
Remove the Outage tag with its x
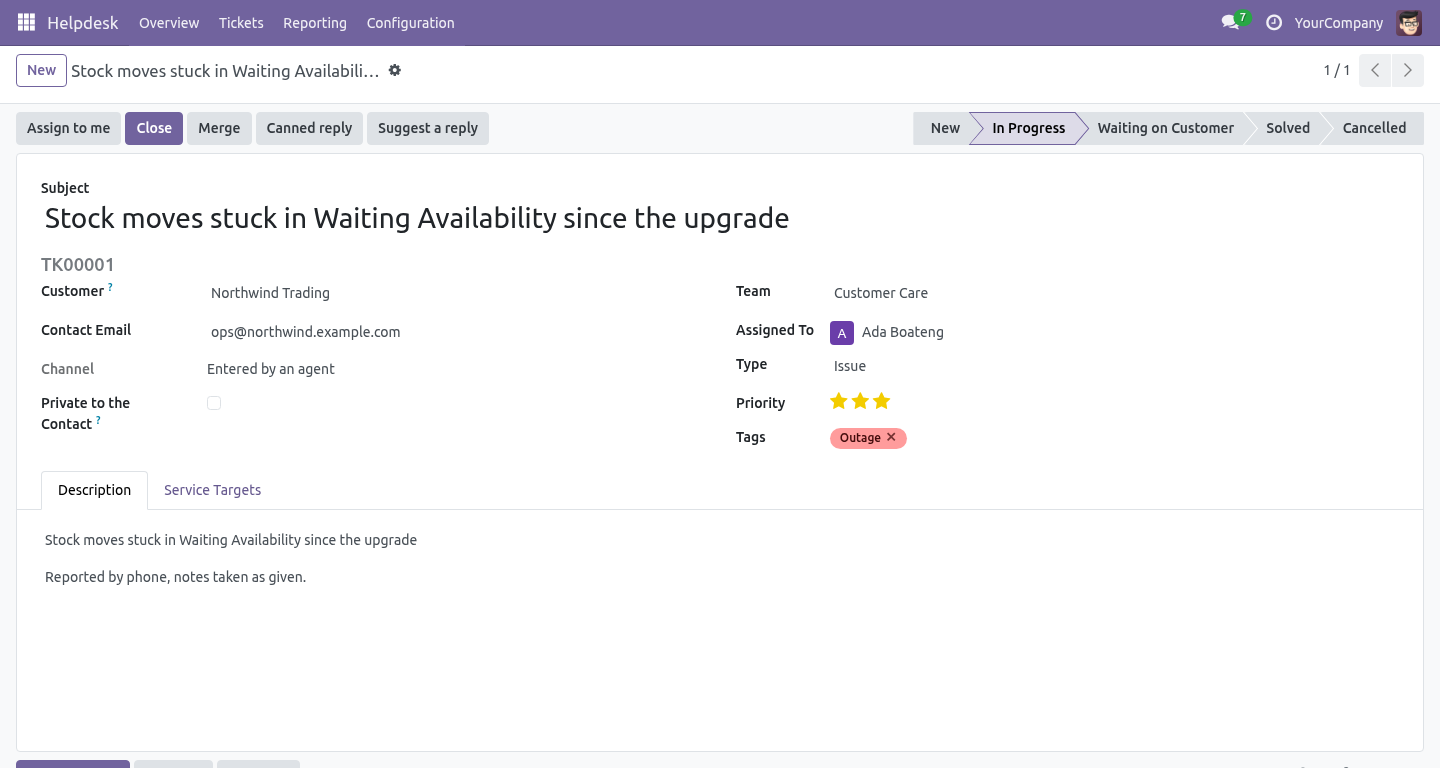(891, 437)
